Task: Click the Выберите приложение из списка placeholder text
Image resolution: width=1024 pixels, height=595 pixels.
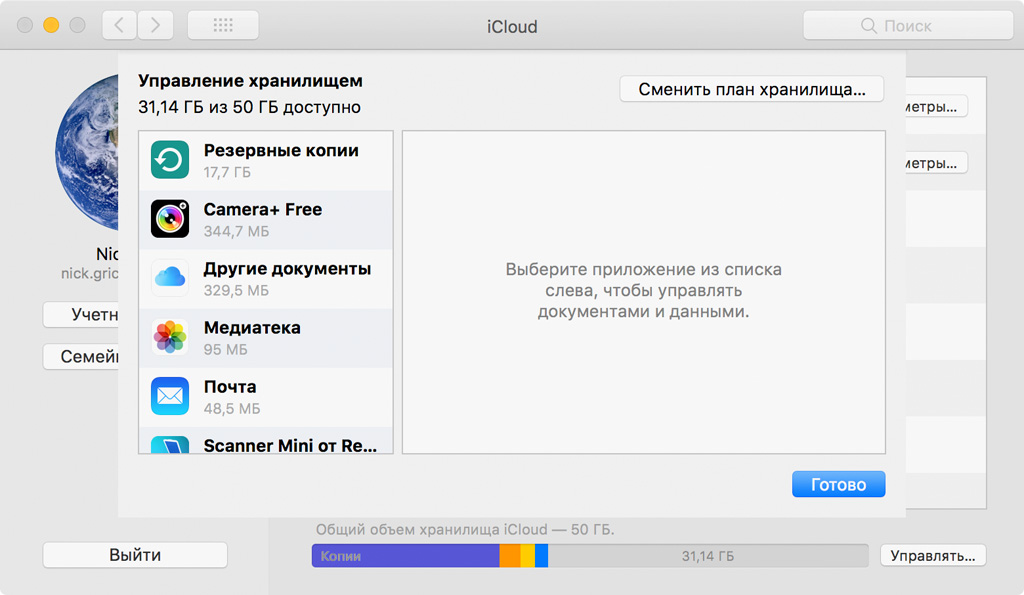Action: click(643, 290)
